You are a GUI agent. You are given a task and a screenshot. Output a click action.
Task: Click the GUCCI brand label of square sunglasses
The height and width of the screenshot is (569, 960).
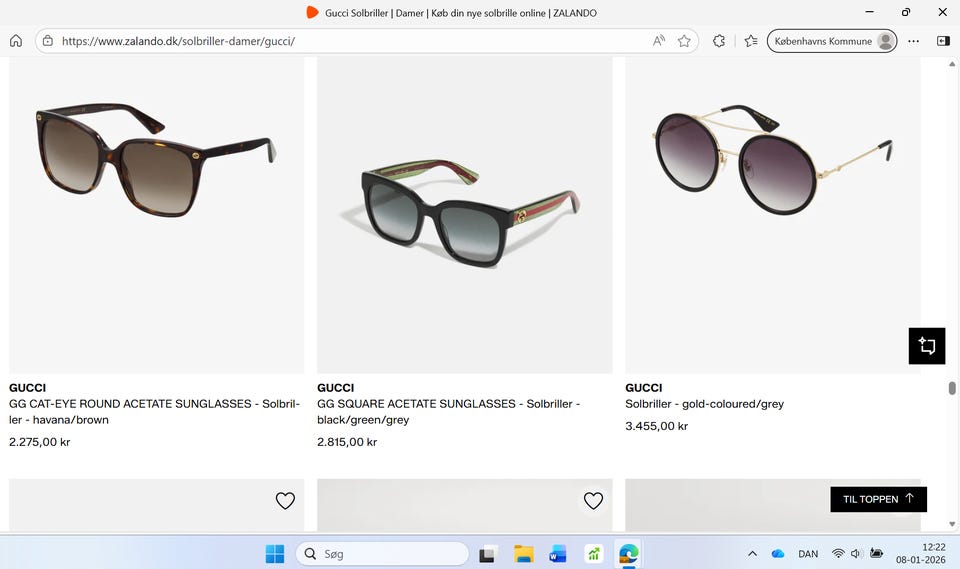point(336,388)
